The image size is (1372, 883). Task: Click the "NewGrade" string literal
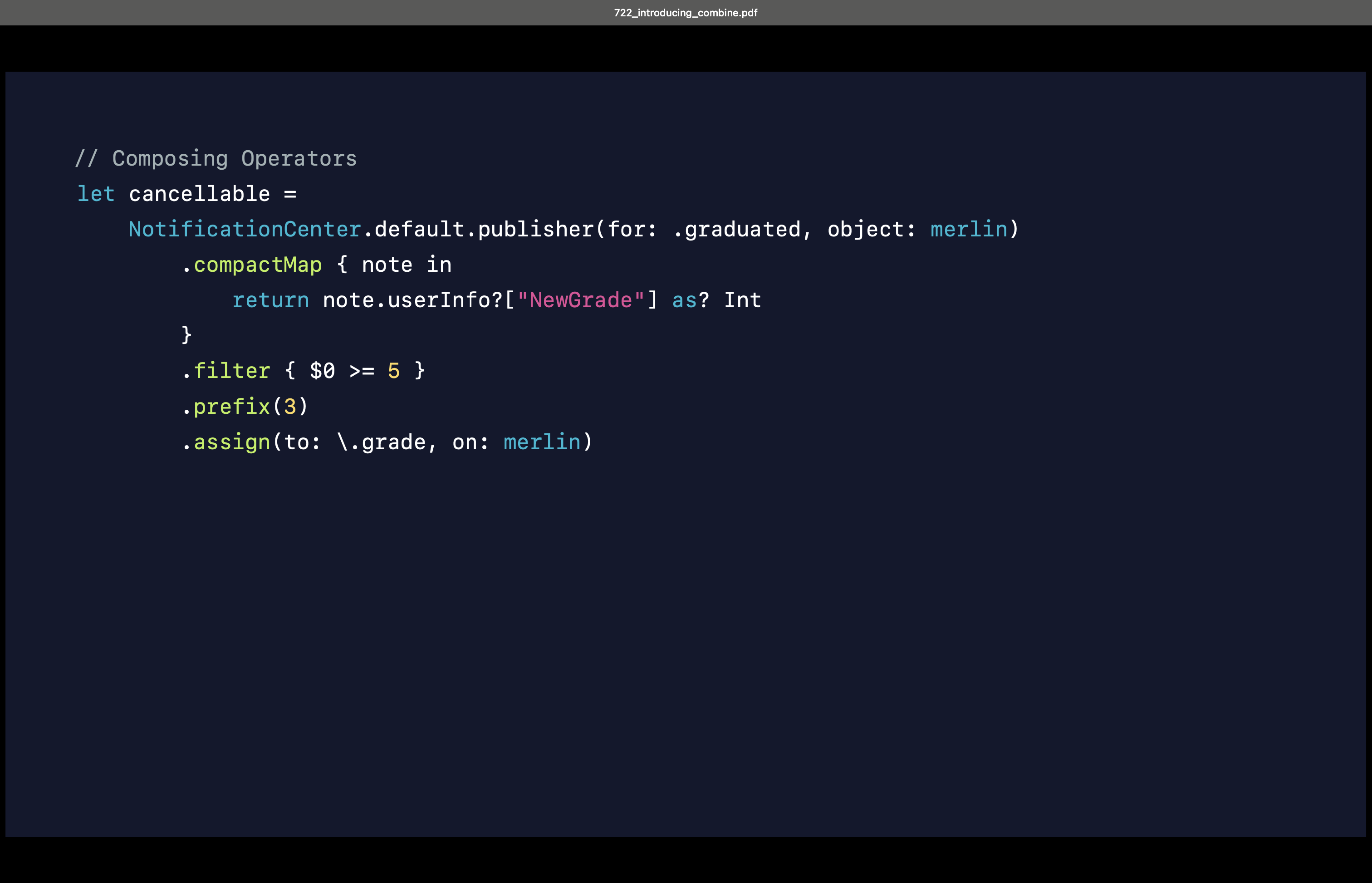click(x=580, y=300)
